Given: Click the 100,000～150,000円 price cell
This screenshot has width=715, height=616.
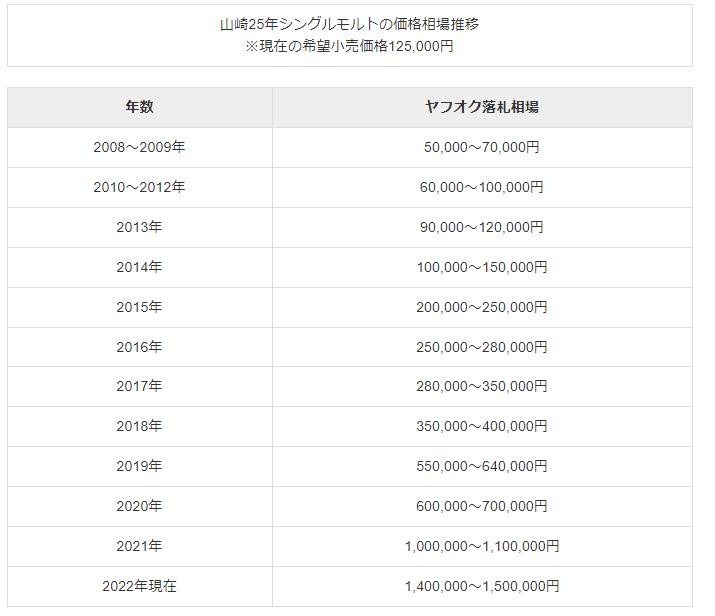Looking at the screenshot, I should (481, 267).
